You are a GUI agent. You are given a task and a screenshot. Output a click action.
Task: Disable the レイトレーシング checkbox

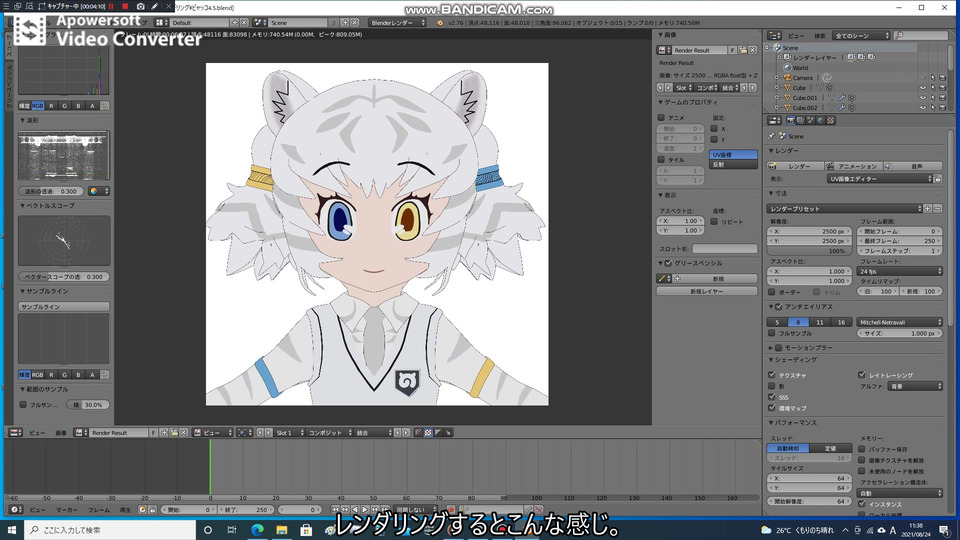(x=861, y=375)
